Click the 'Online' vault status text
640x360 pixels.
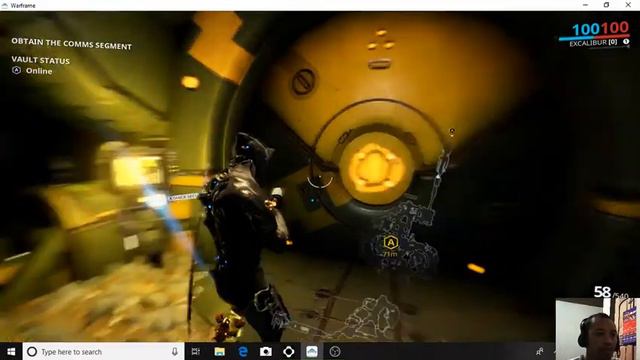pos(39,71)
